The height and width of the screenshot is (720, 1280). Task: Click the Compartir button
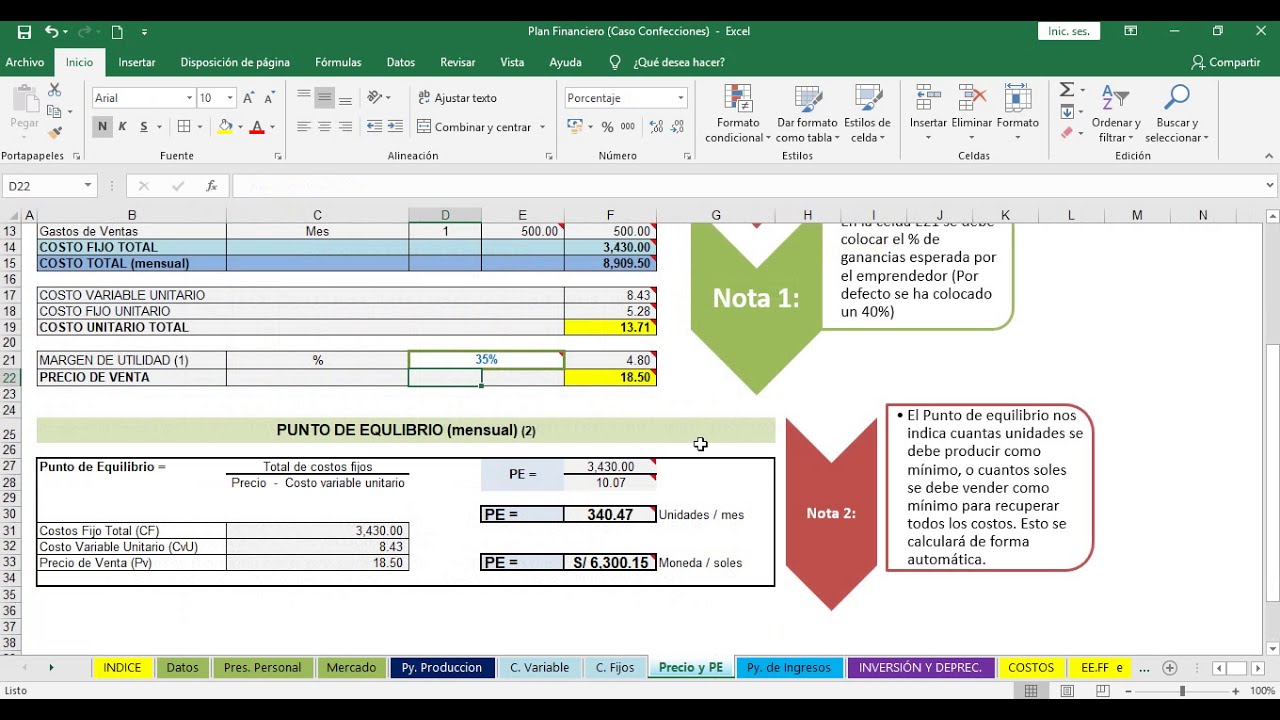(x=1225, y=62)
